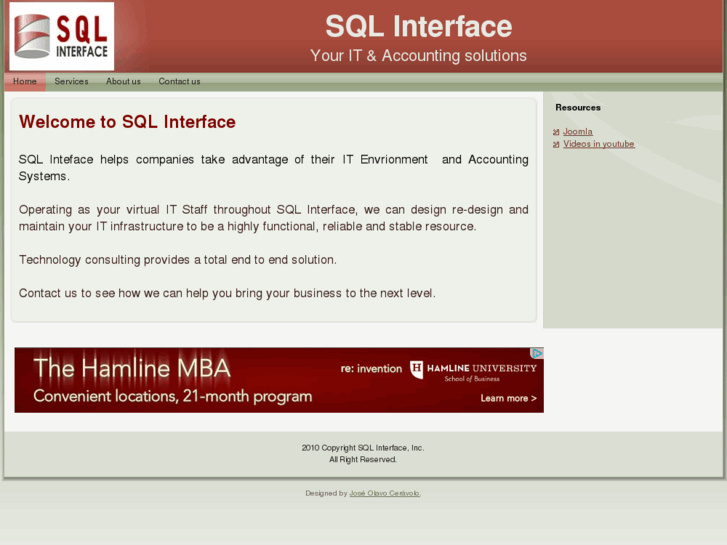
Task: Click the 'SQL Inteface helps companies' paragraph
Action: click(x=274, y=168)
